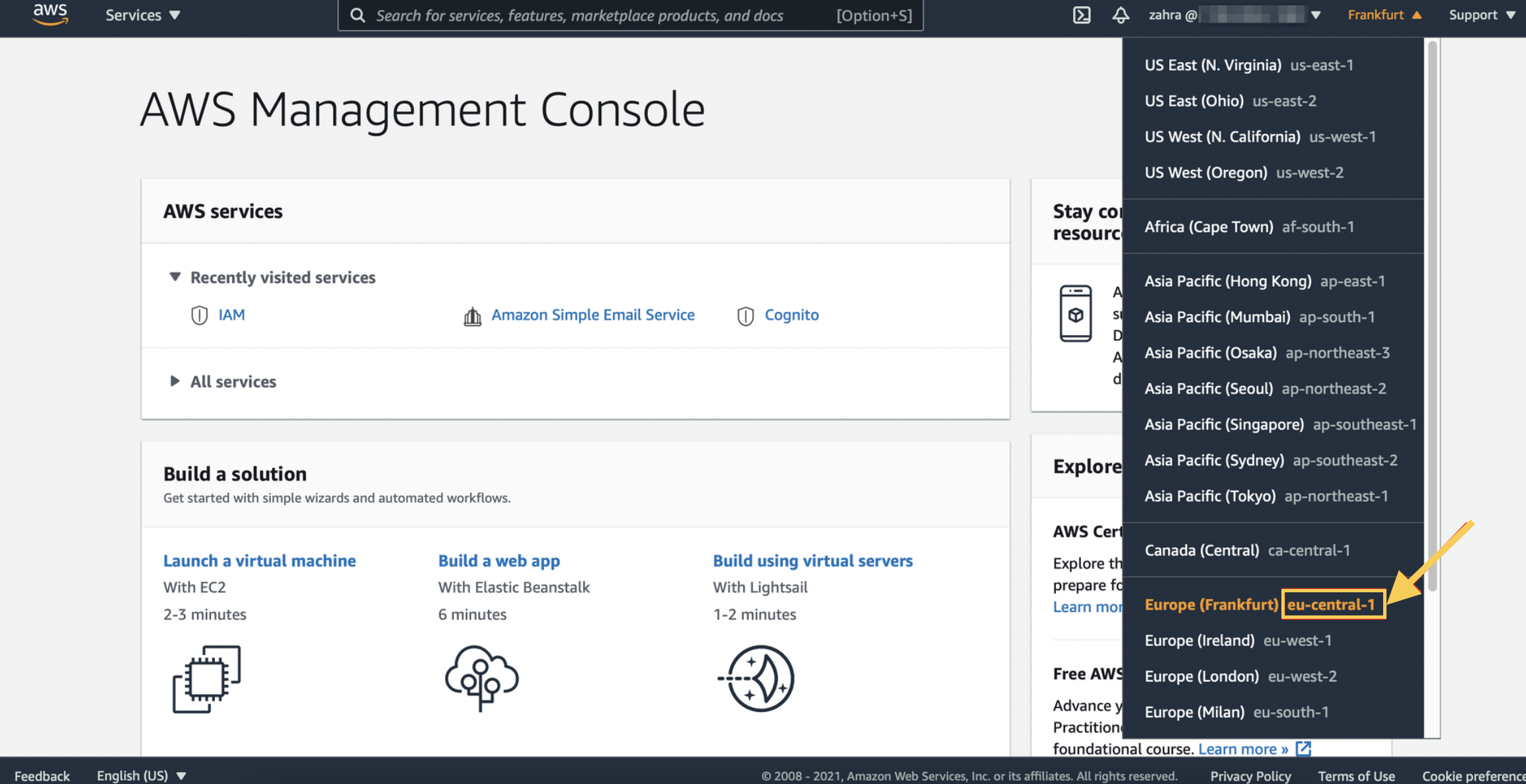This screenshot has width=1526, height=784.
Task: Click the mobile app phone icon
Action: coord(1075,313)
